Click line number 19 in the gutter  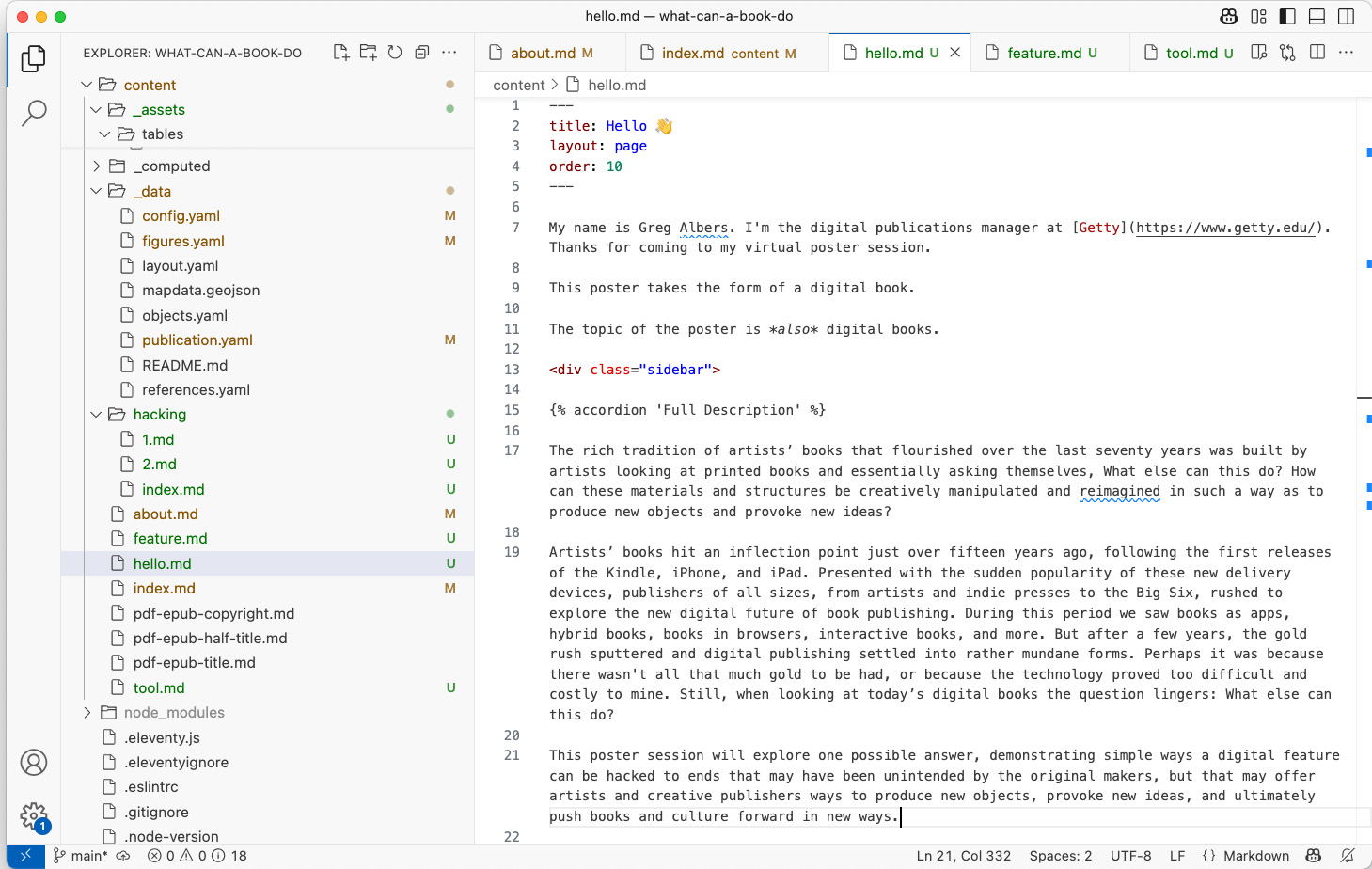click(512, 552)
